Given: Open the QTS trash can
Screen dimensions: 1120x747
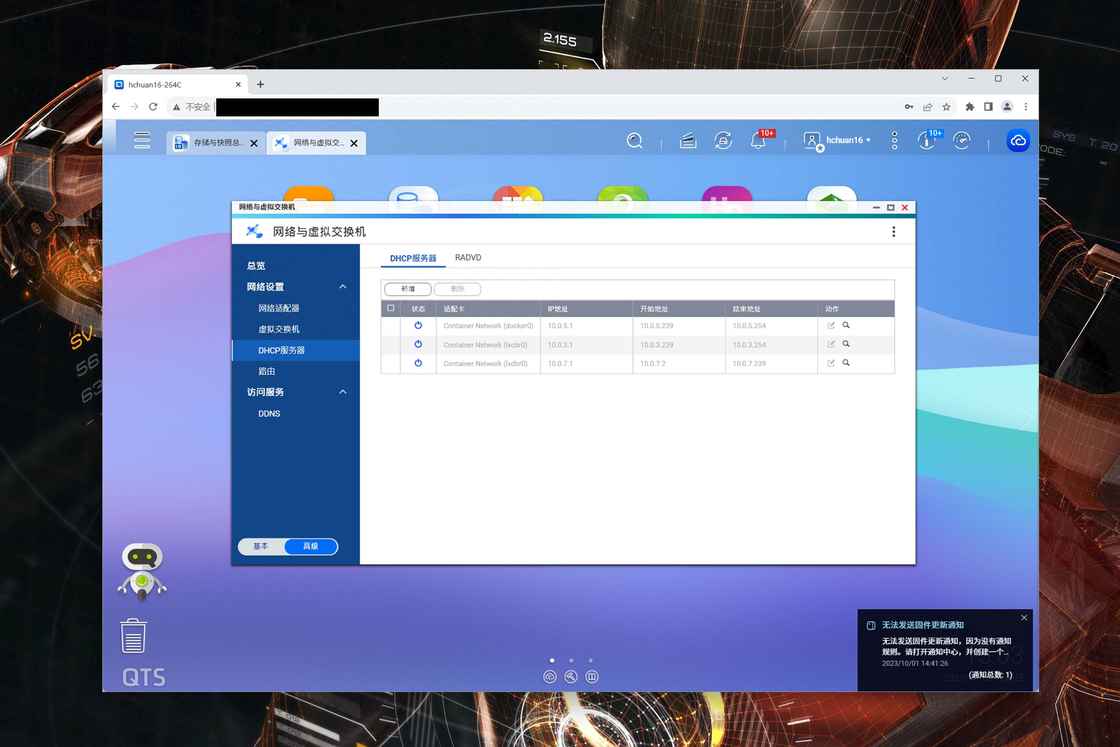Looking at the screenshot, I should pos(133,636).
